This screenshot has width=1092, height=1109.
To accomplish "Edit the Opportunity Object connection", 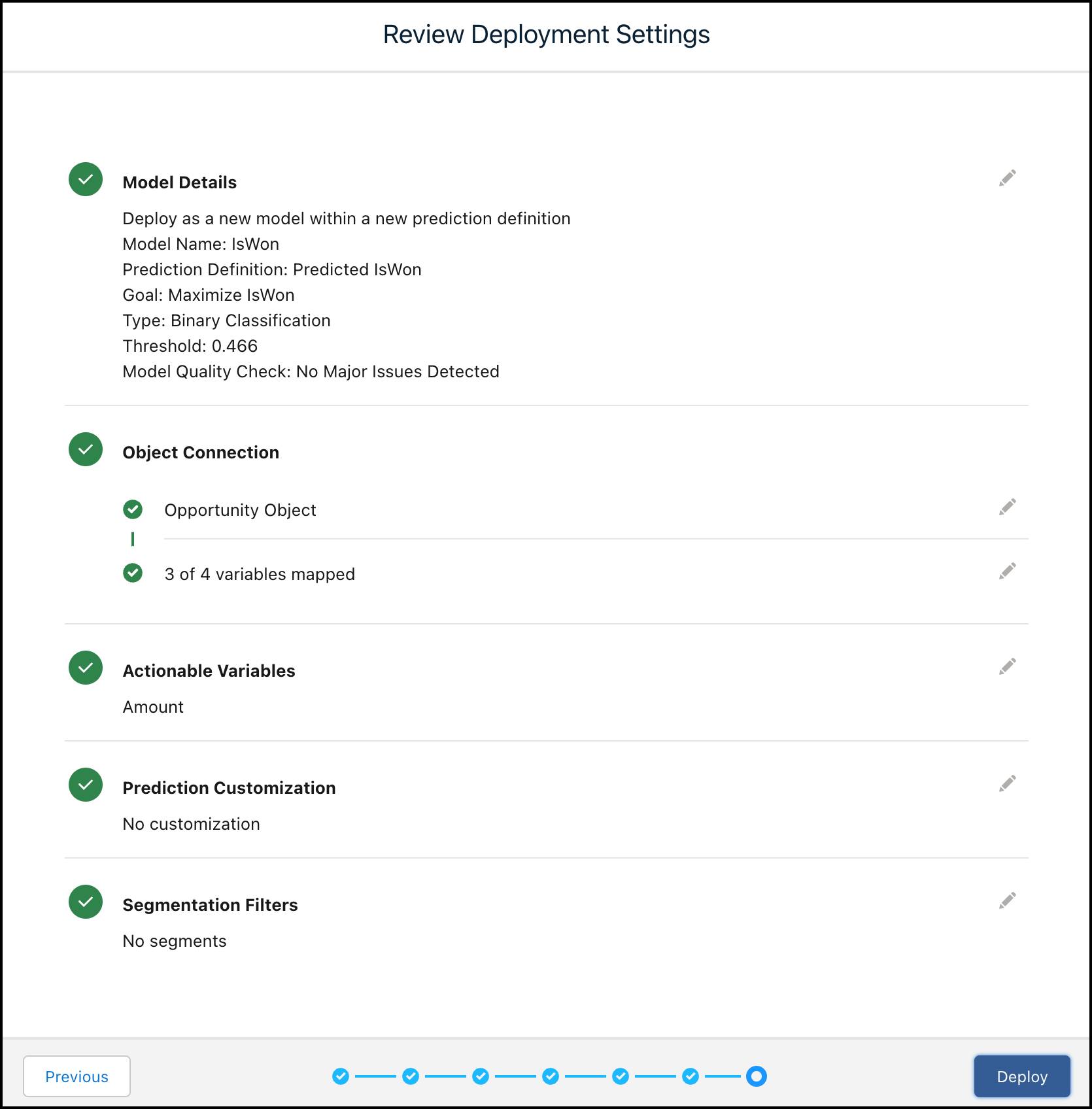I will click(x=1006, y=506).
